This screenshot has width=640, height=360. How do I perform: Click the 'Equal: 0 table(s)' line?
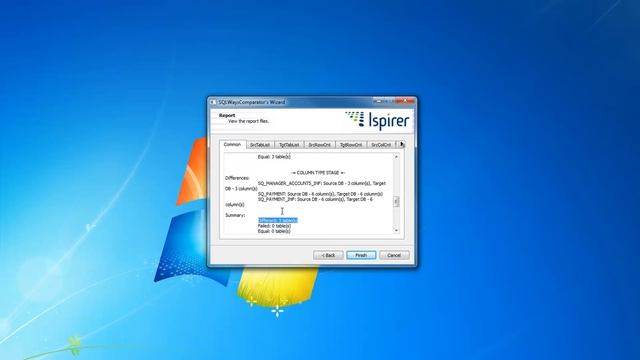click(274, 231)
